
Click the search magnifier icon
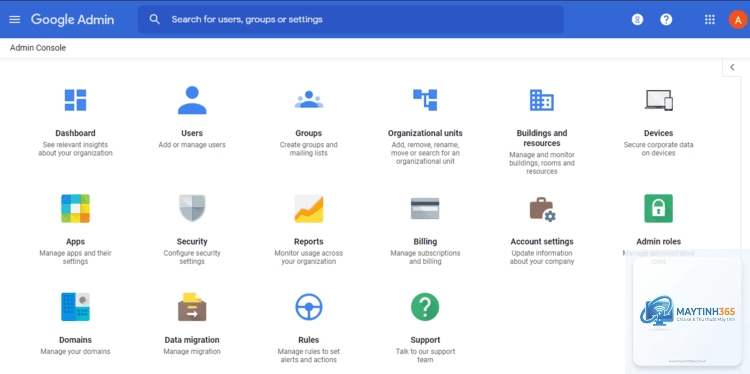click(154, 20)
